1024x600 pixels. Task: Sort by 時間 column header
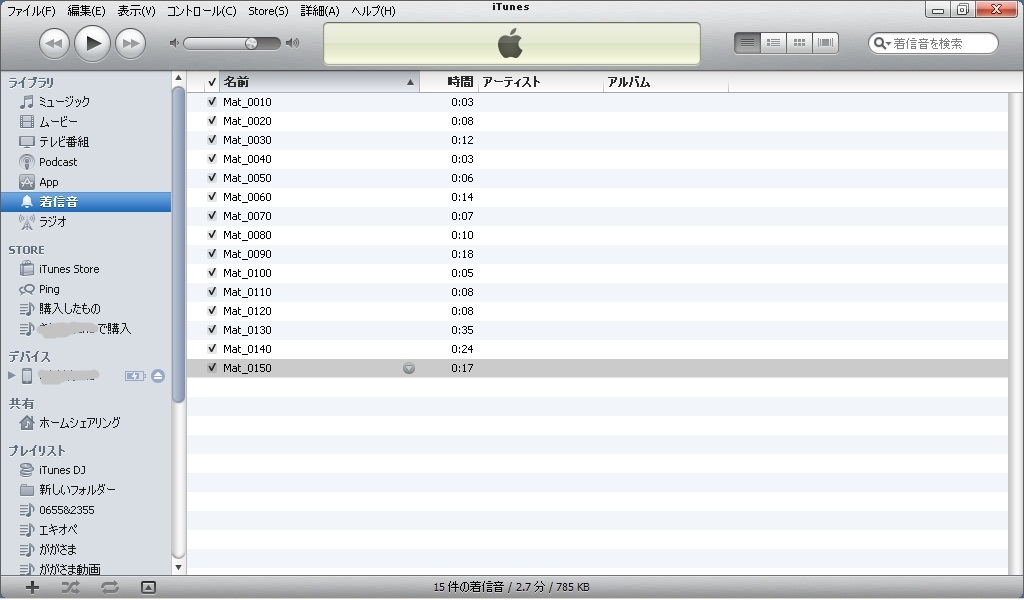point(449,82)
